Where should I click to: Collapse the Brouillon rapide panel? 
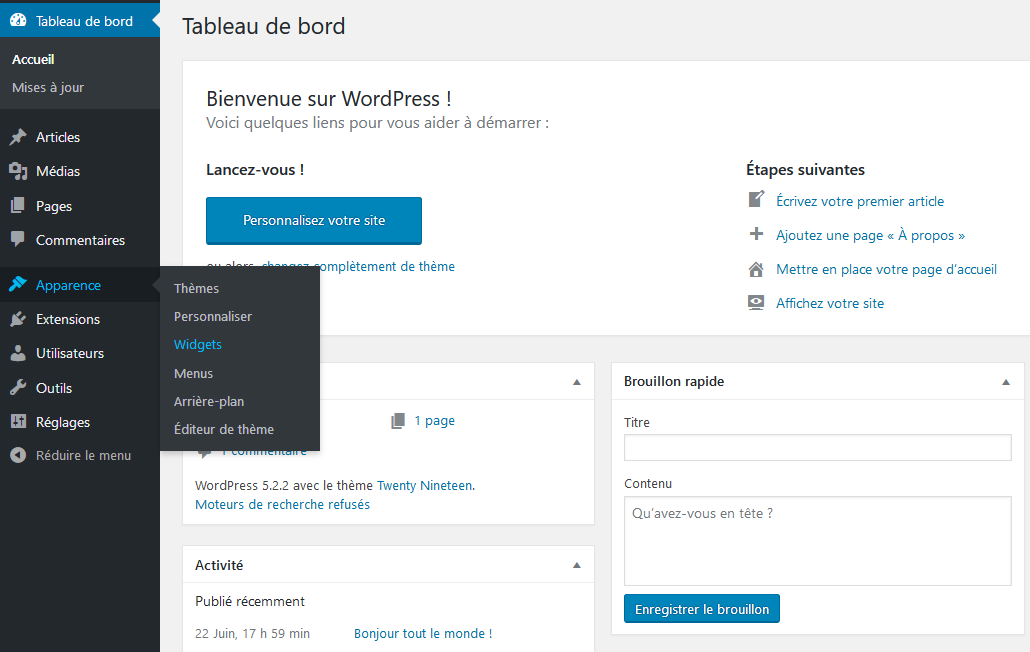[1006, 382]
